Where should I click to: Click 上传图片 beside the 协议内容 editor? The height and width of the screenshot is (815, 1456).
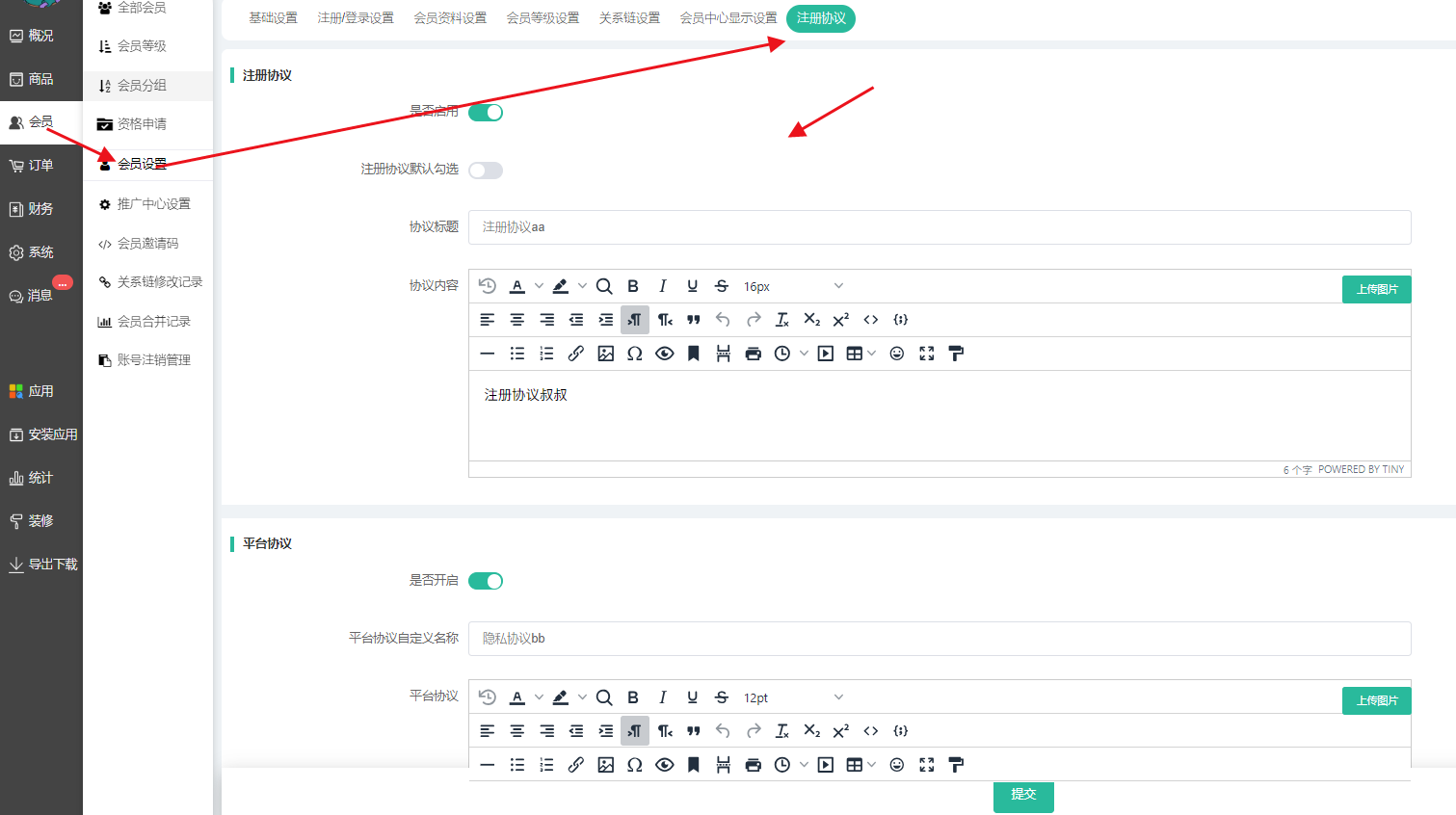pos(1377,289)
